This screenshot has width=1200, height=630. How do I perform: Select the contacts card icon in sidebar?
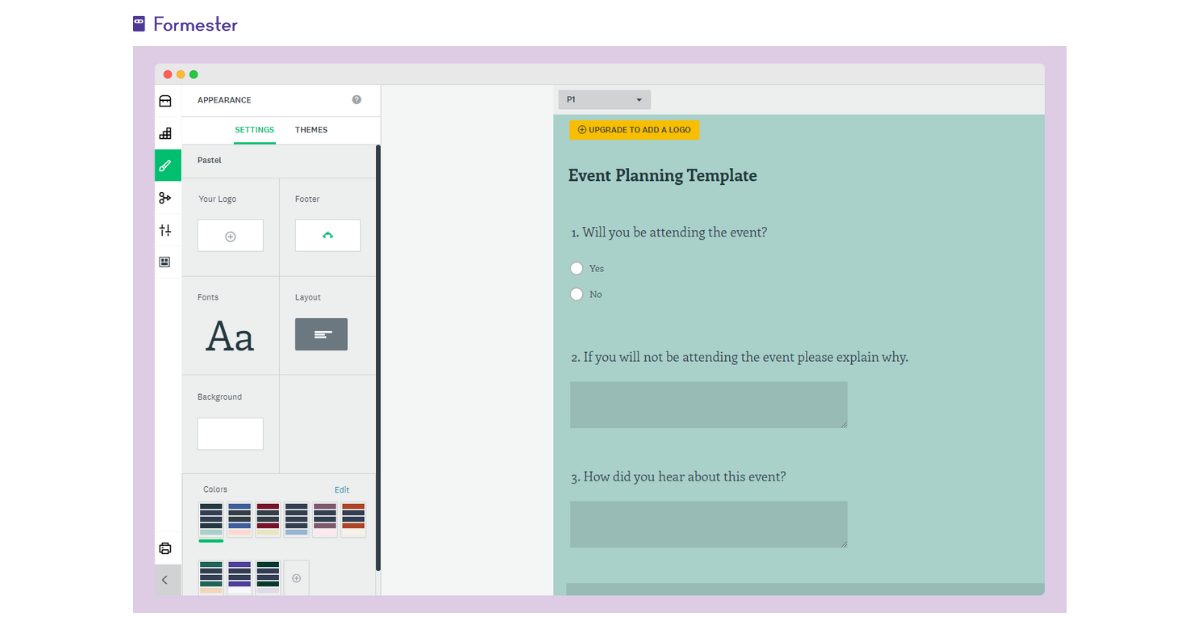[x=166, y=261]
